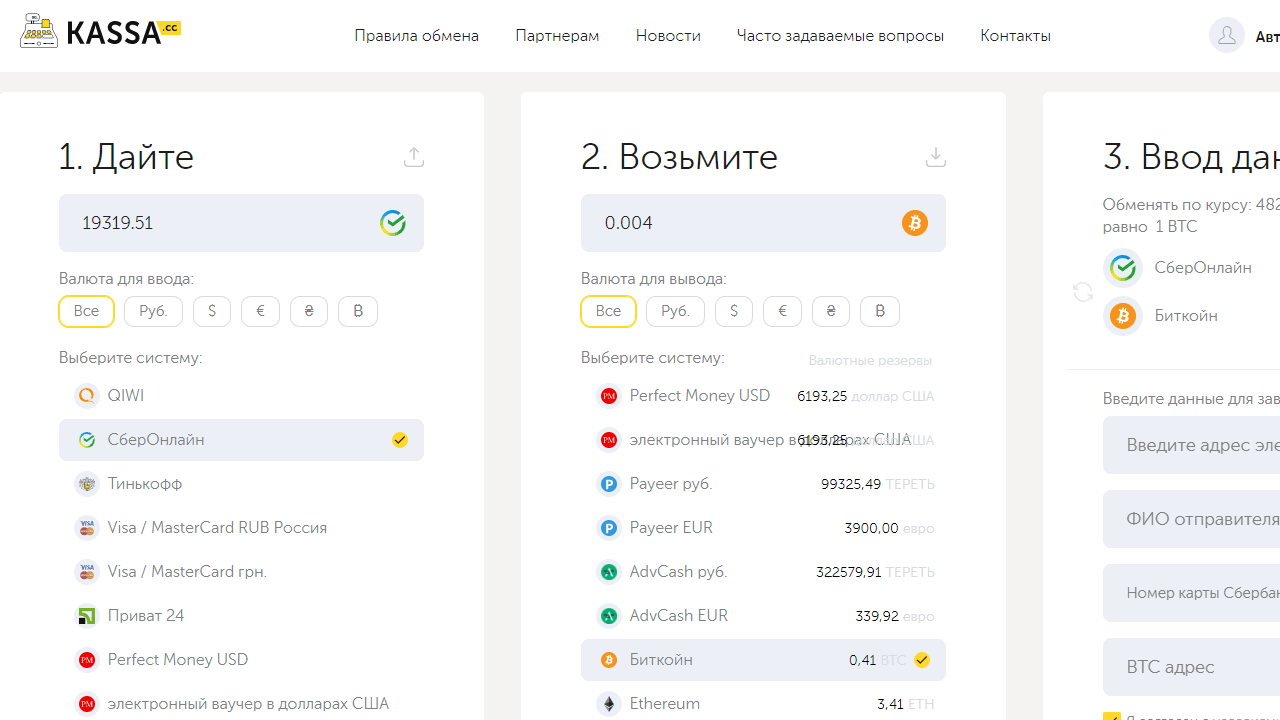Choose Руб. filter under Валюта для ввода
This screenshot has width=1280, height=720.
click(x=153, y=311)
